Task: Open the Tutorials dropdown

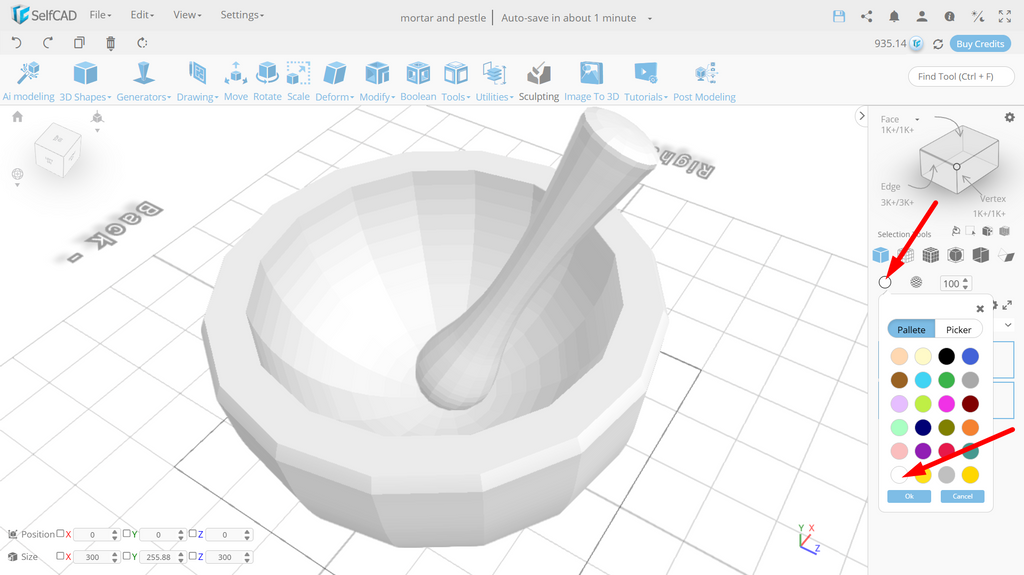Action: tap(646, 82)
